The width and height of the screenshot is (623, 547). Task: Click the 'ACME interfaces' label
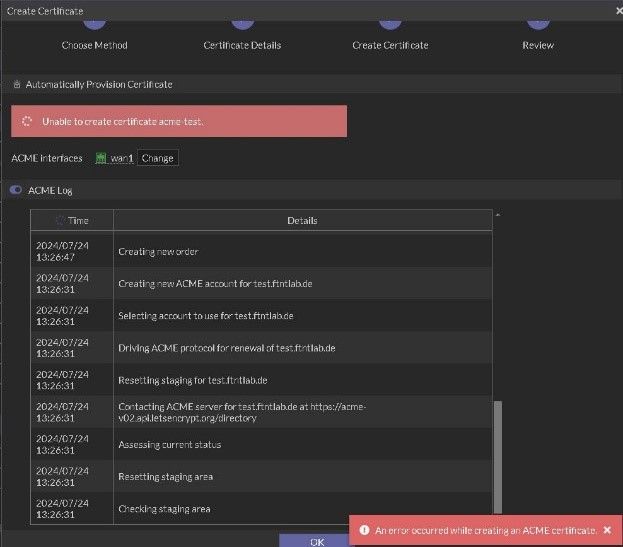(x=47, y=158)
